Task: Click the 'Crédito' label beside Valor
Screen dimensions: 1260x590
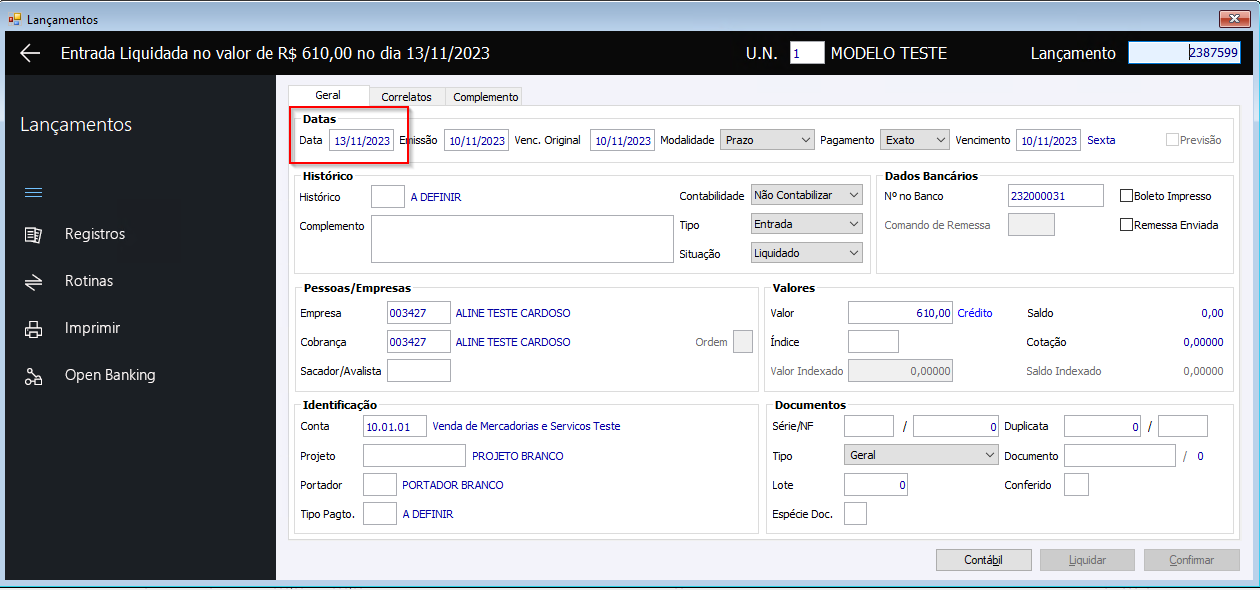Action: 975,313
